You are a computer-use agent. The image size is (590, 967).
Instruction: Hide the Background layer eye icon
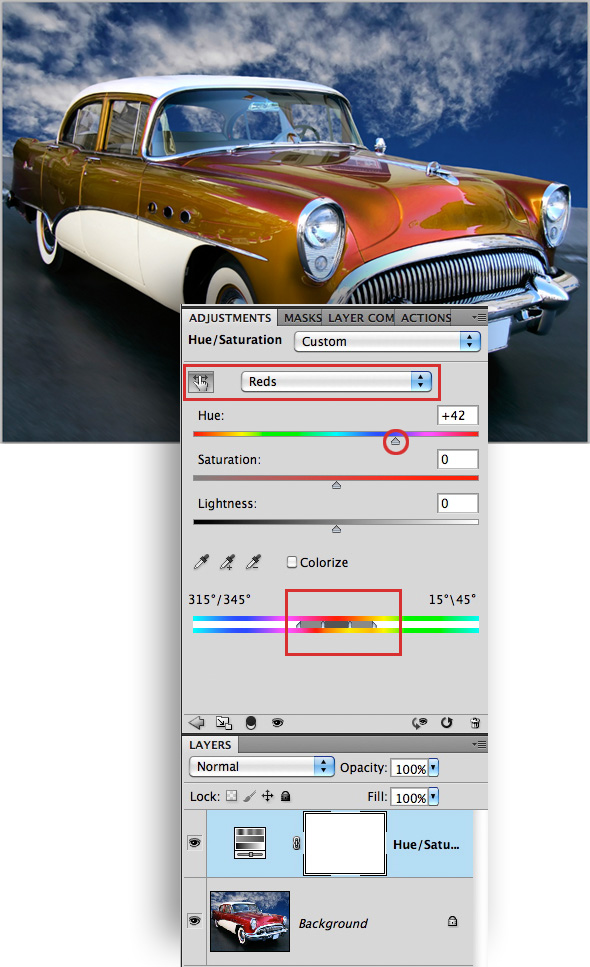195,921
